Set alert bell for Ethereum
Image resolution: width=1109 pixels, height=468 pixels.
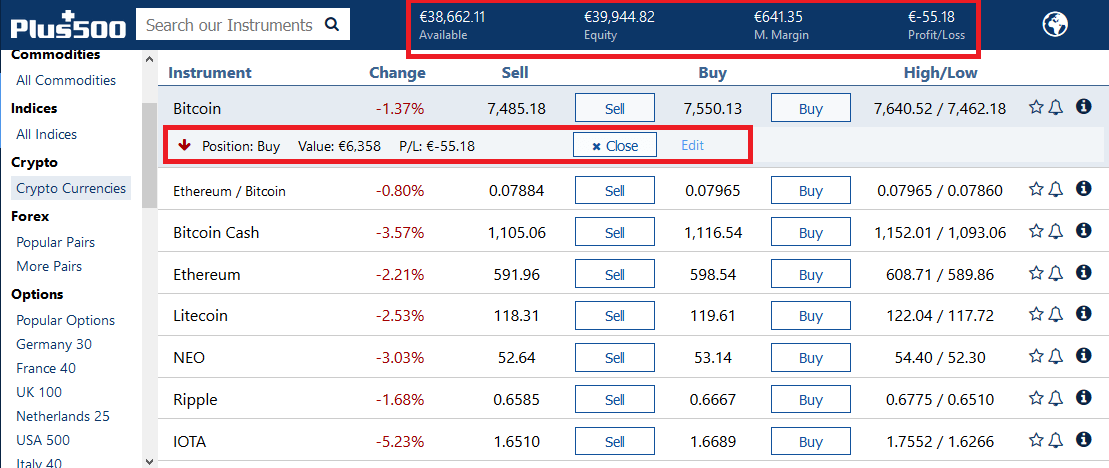(1055, 273)
